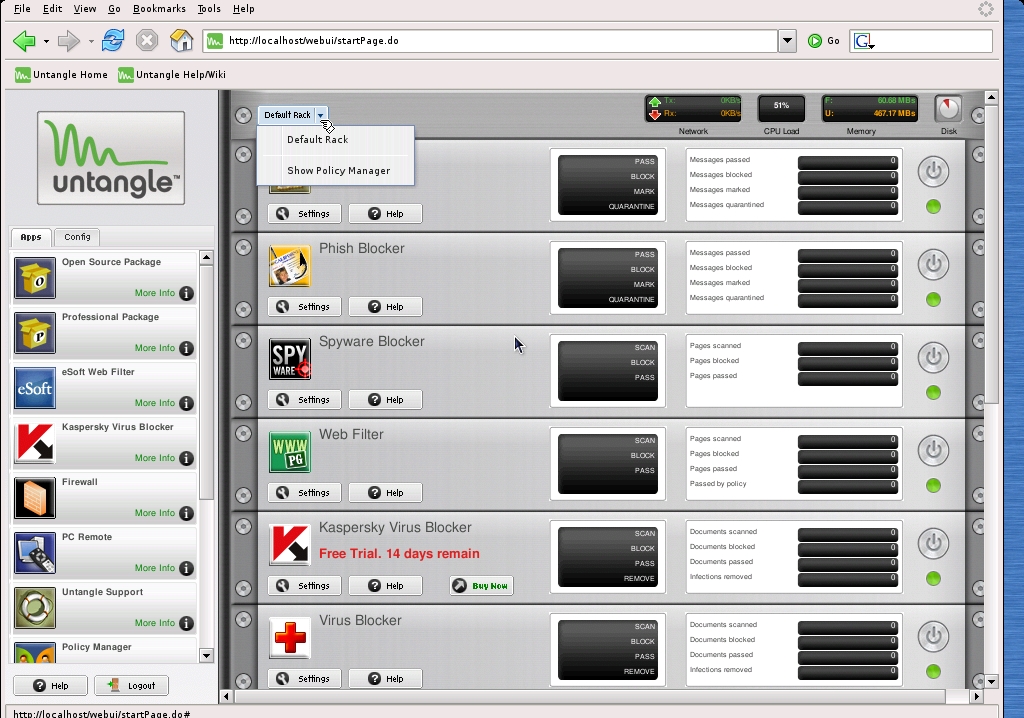The width and height of the screenshot is (1024, 718).
Task: Click the Logout button
Action: 132,685
